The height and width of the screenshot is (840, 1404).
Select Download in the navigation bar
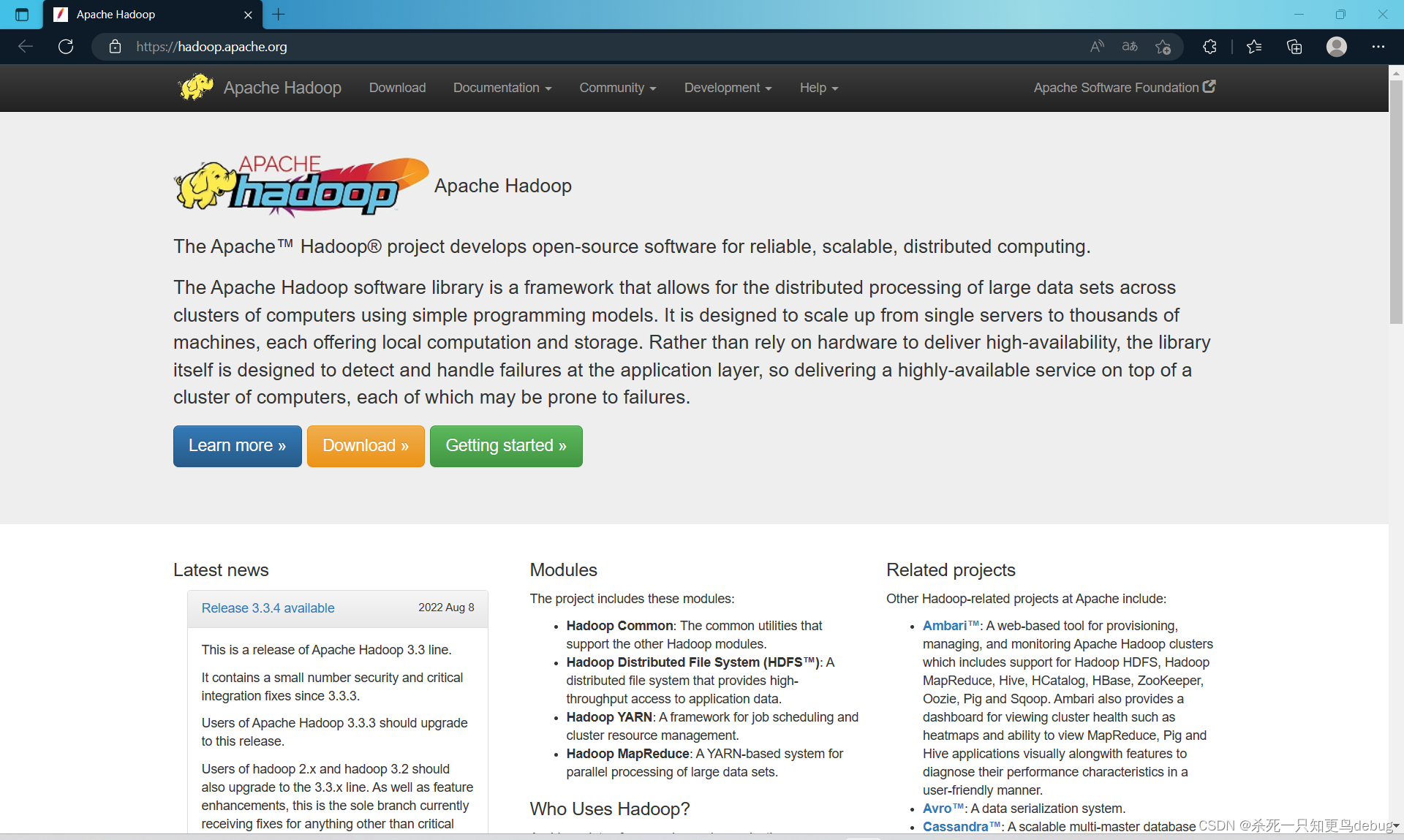tap(397, 88)
